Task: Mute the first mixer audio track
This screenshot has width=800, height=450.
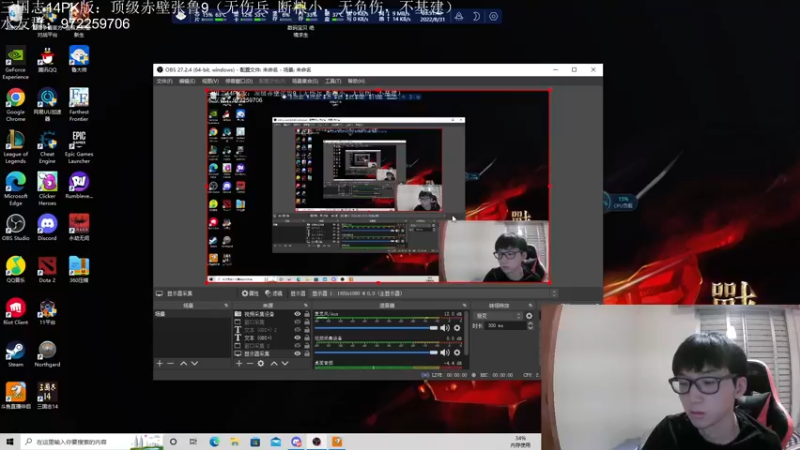Action: [445, 328]
